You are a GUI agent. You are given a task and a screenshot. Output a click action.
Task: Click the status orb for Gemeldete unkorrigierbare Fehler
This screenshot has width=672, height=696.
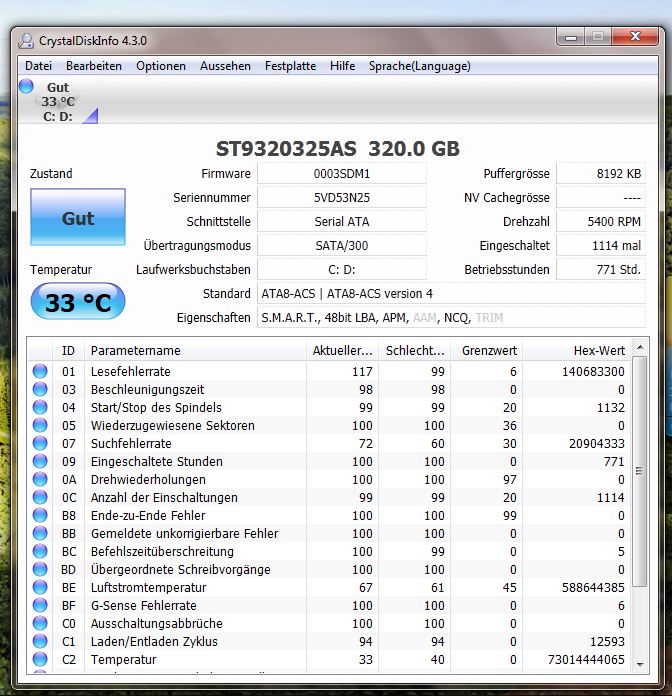click(40, 533)
